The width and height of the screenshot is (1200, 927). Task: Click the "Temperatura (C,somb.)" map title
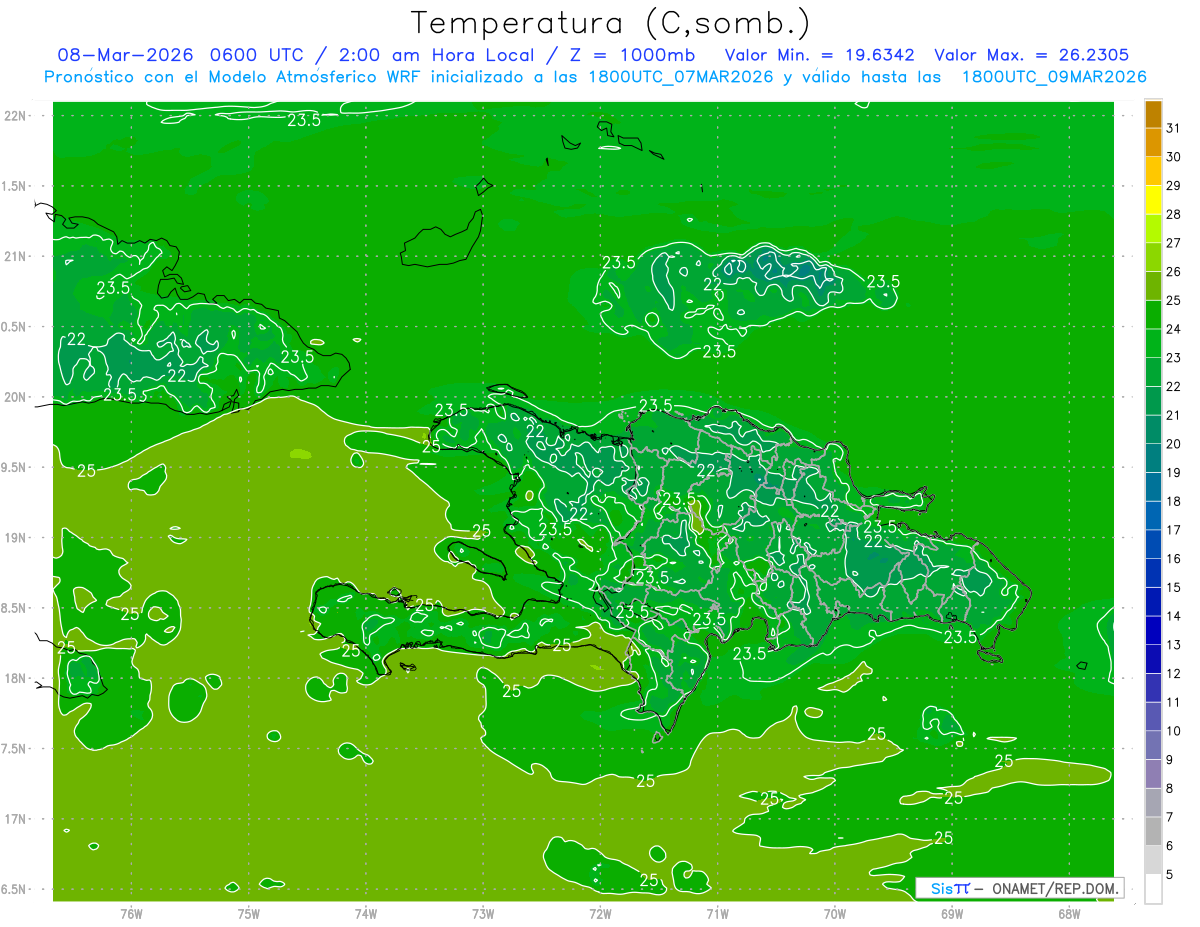coord(610,24)
